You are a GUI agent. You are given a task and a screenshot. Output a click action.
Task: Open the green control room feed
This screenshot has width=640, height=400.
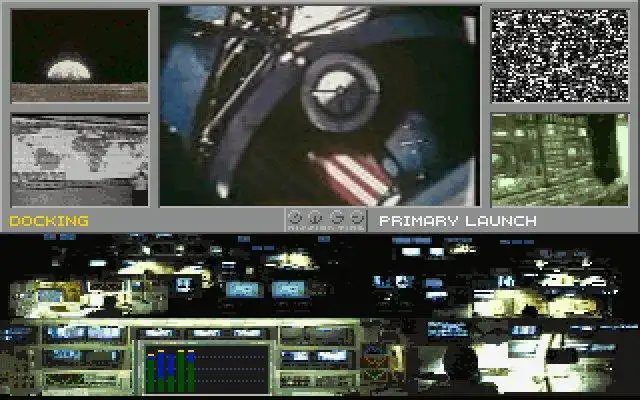point(560,160)
